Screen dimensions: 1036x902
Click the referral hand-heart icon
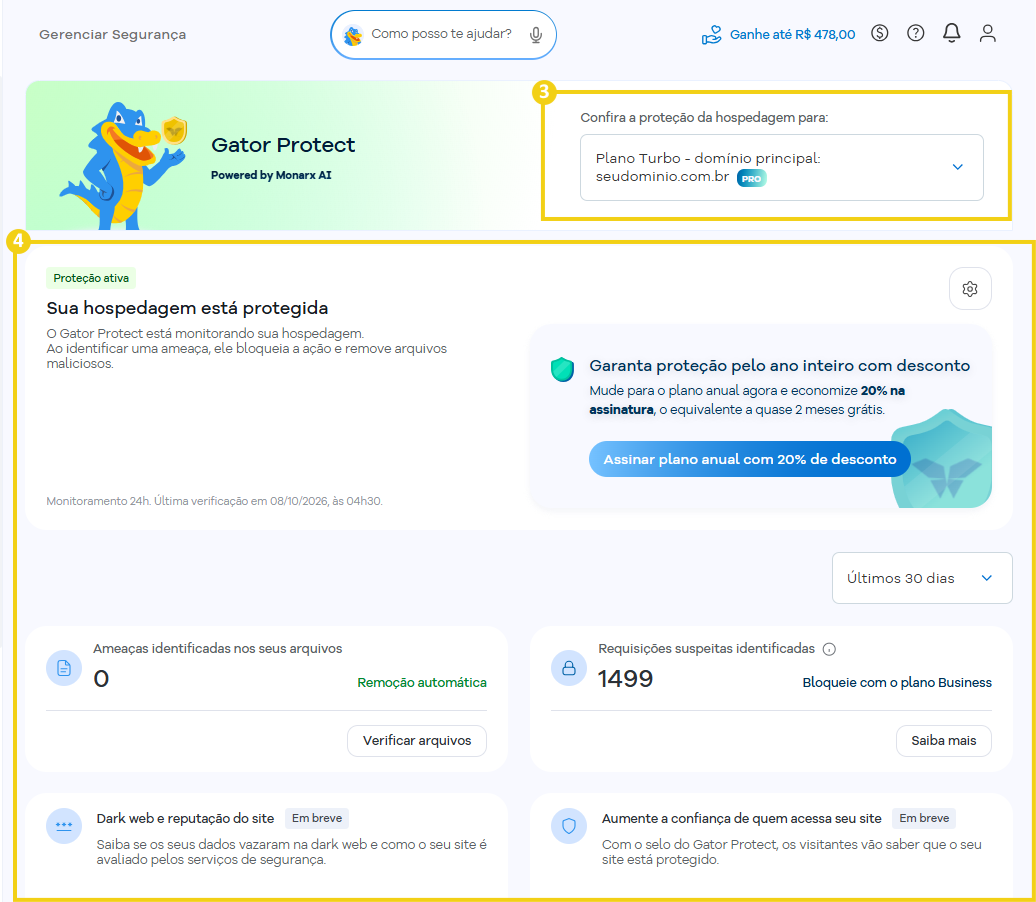tap(712, 34)
